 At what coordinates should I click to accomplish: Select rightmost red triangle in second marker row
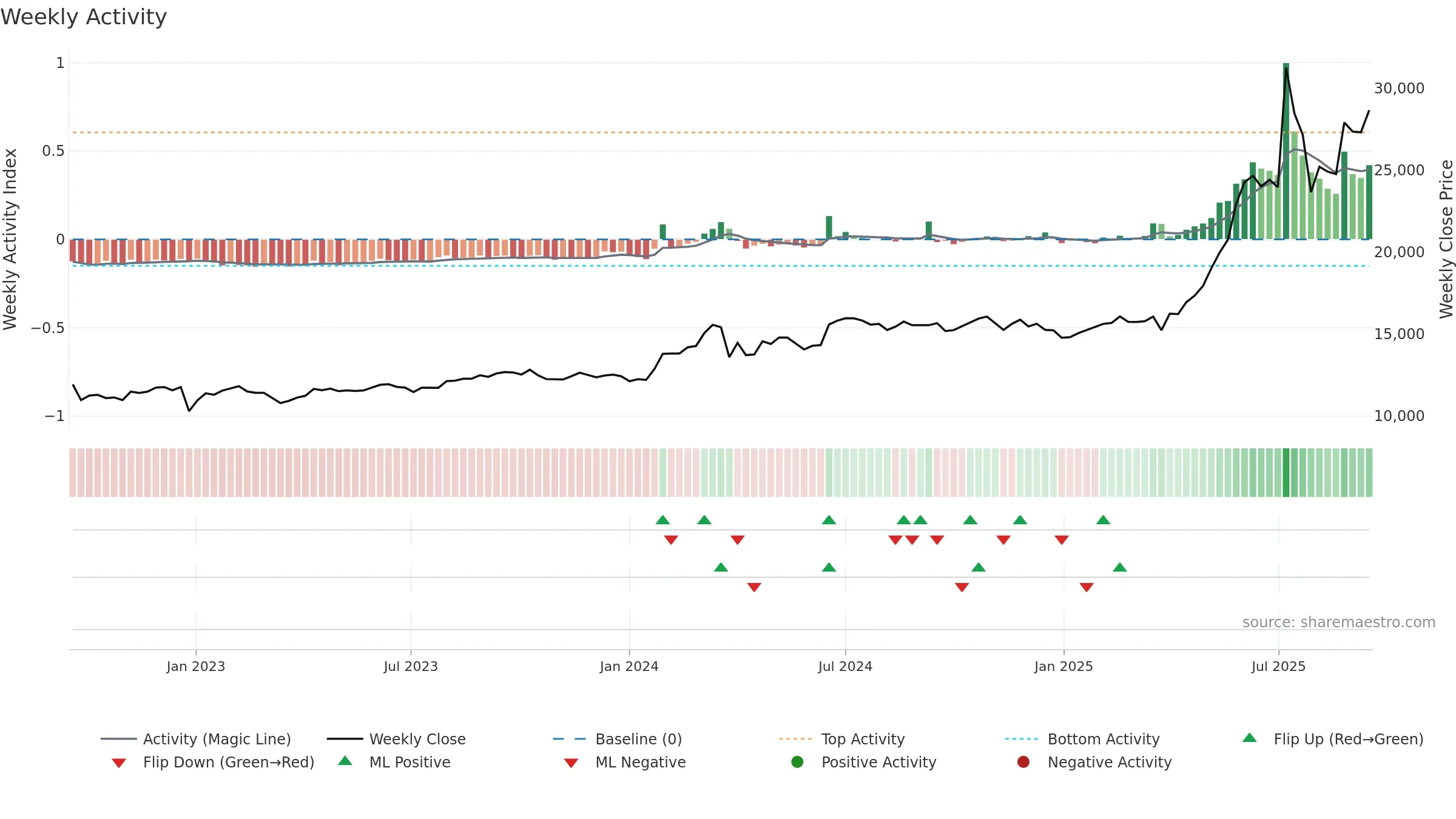pyautogui.click(x=1087, y=587)
